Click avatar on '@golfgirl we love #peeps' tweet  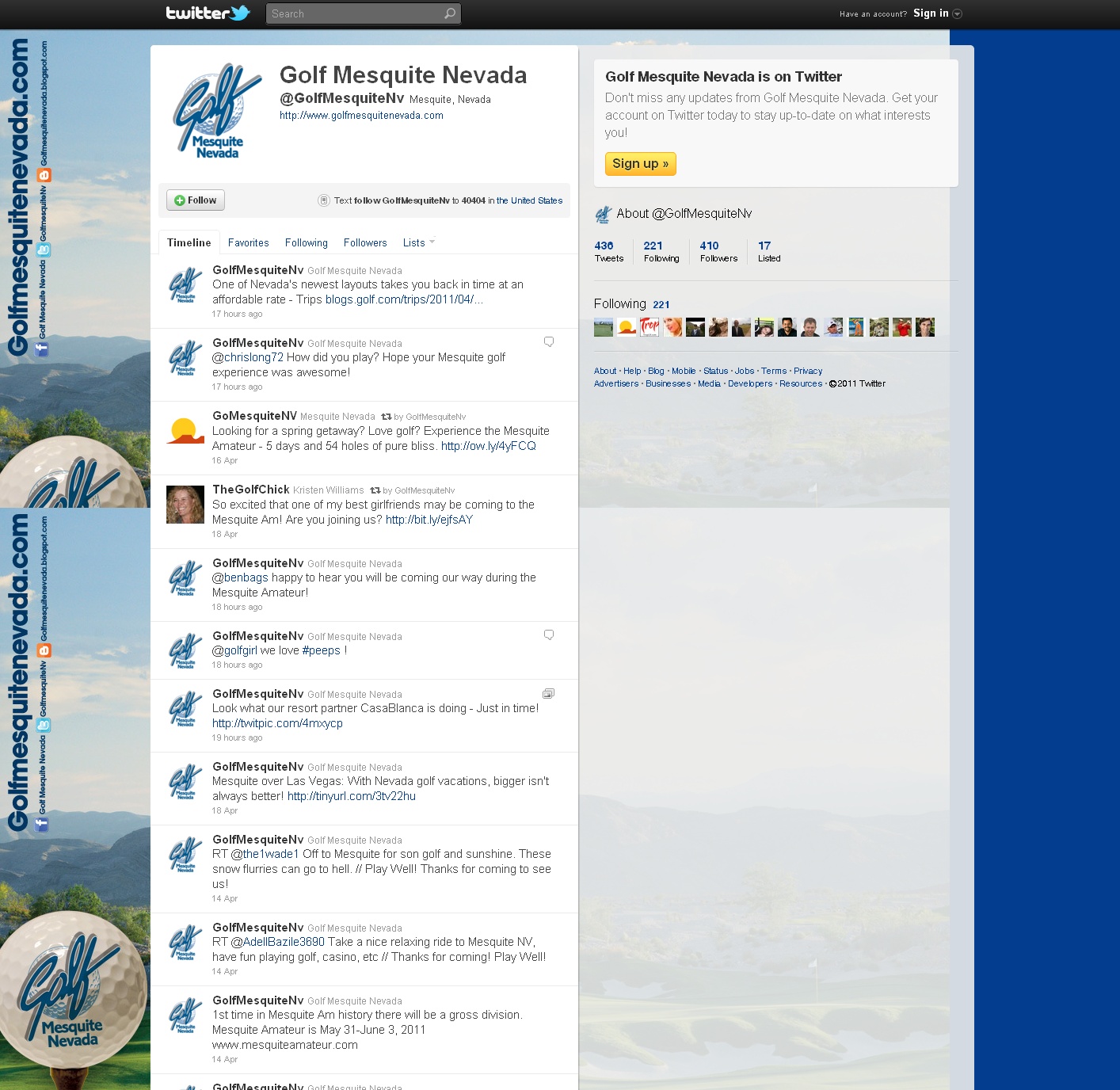(x=185, y=651)
